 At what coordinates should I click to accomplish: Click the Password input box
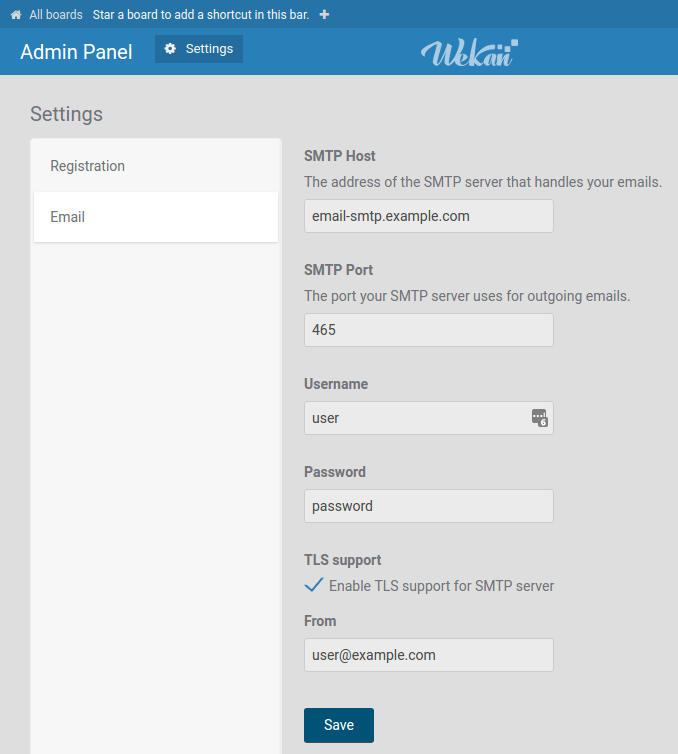coord(428,506)
